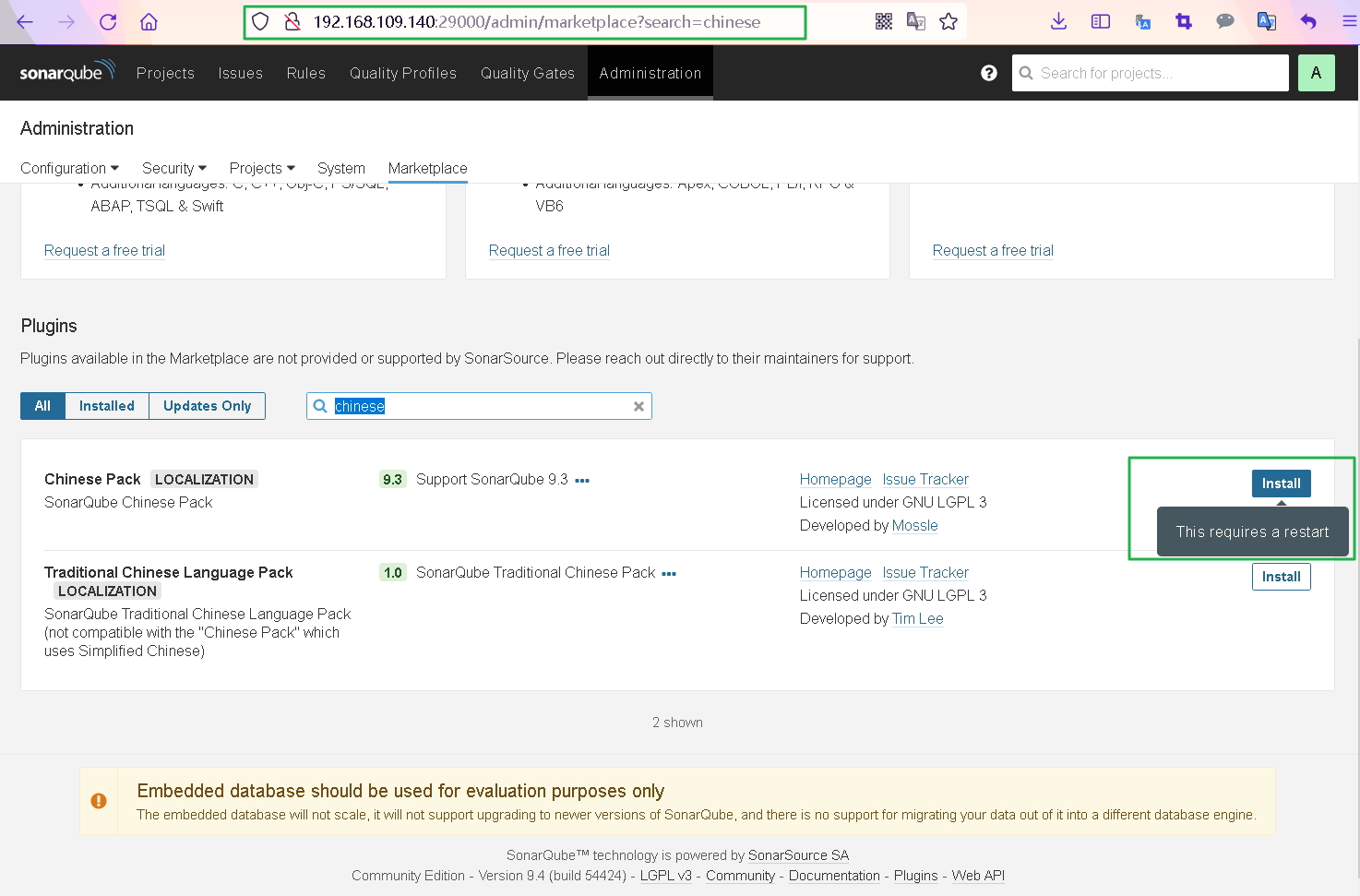The width and height of the screenshot is (1360, 896).
Task: Open browser home page icon
Action: pyautogui.click(x=149, y=22)
